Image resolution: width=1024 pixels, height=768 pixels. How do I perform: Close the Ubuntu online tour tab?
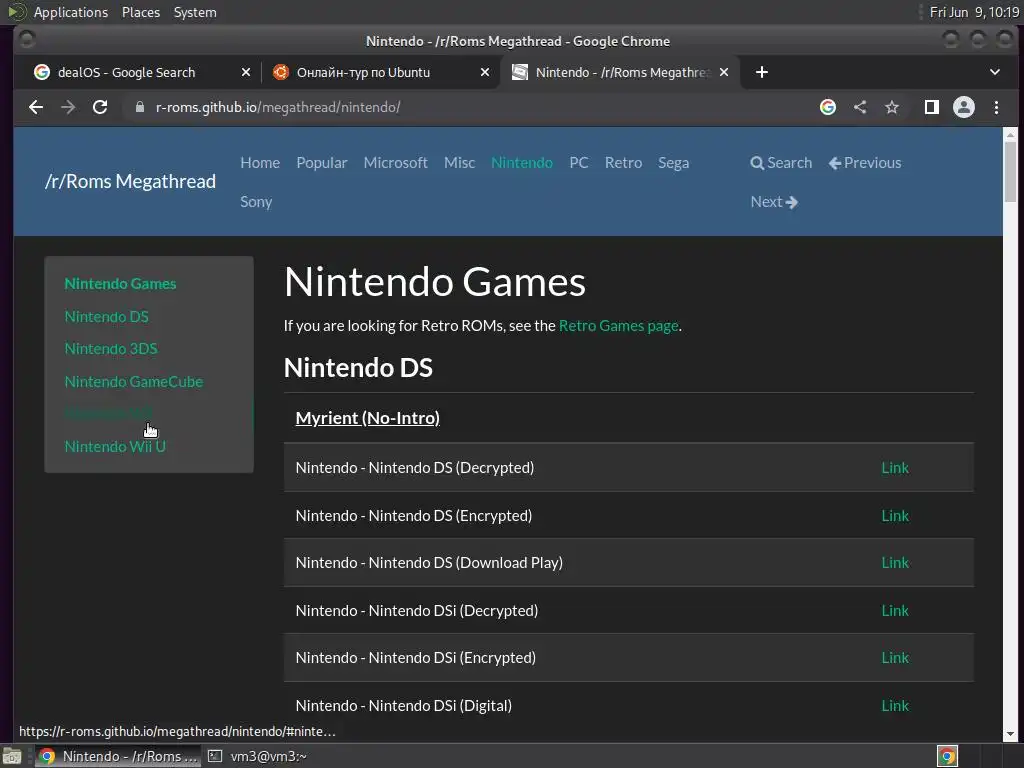[485, 72]
